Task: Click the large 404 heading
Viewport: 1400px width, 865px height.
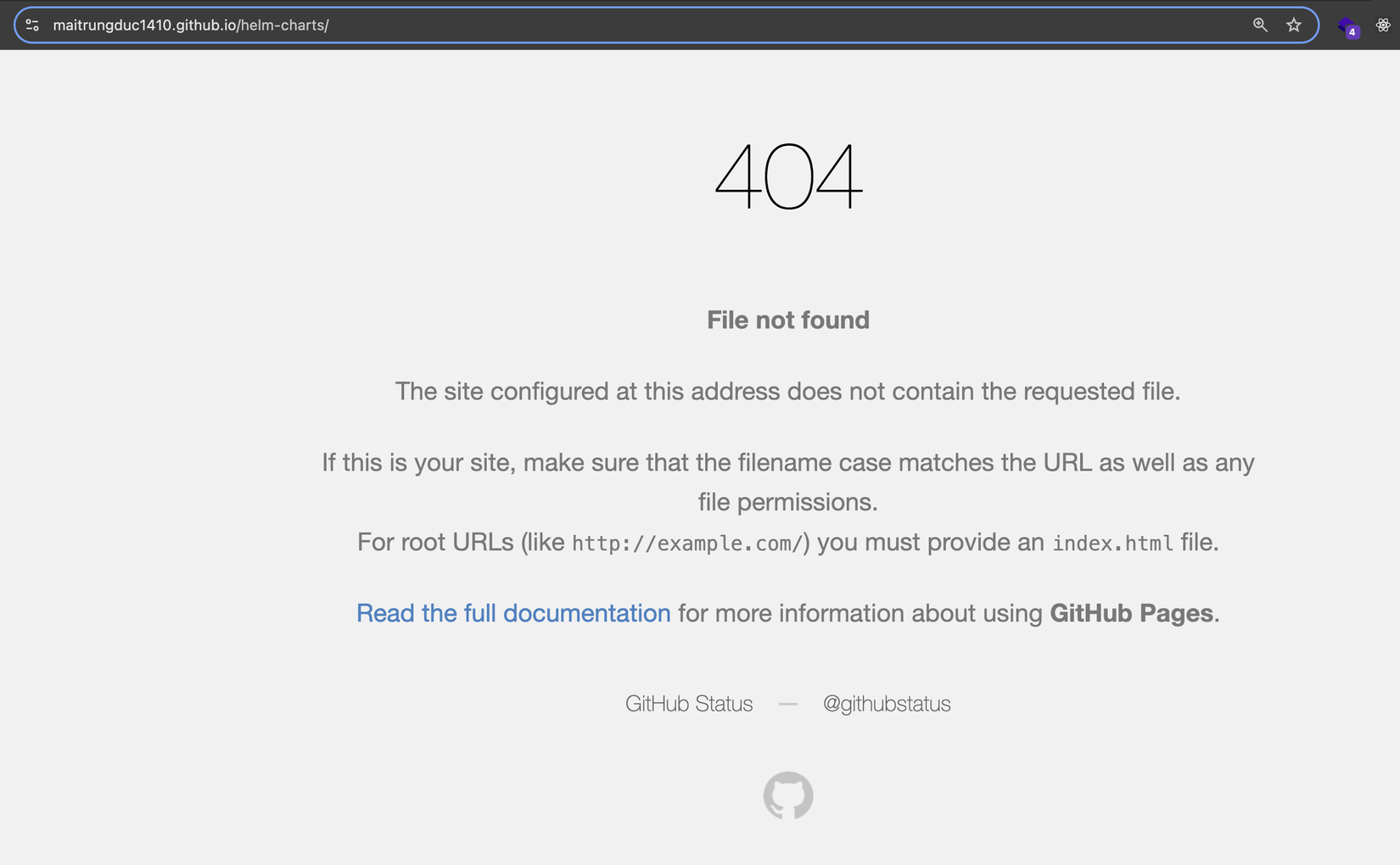Action: pos(788,176)
